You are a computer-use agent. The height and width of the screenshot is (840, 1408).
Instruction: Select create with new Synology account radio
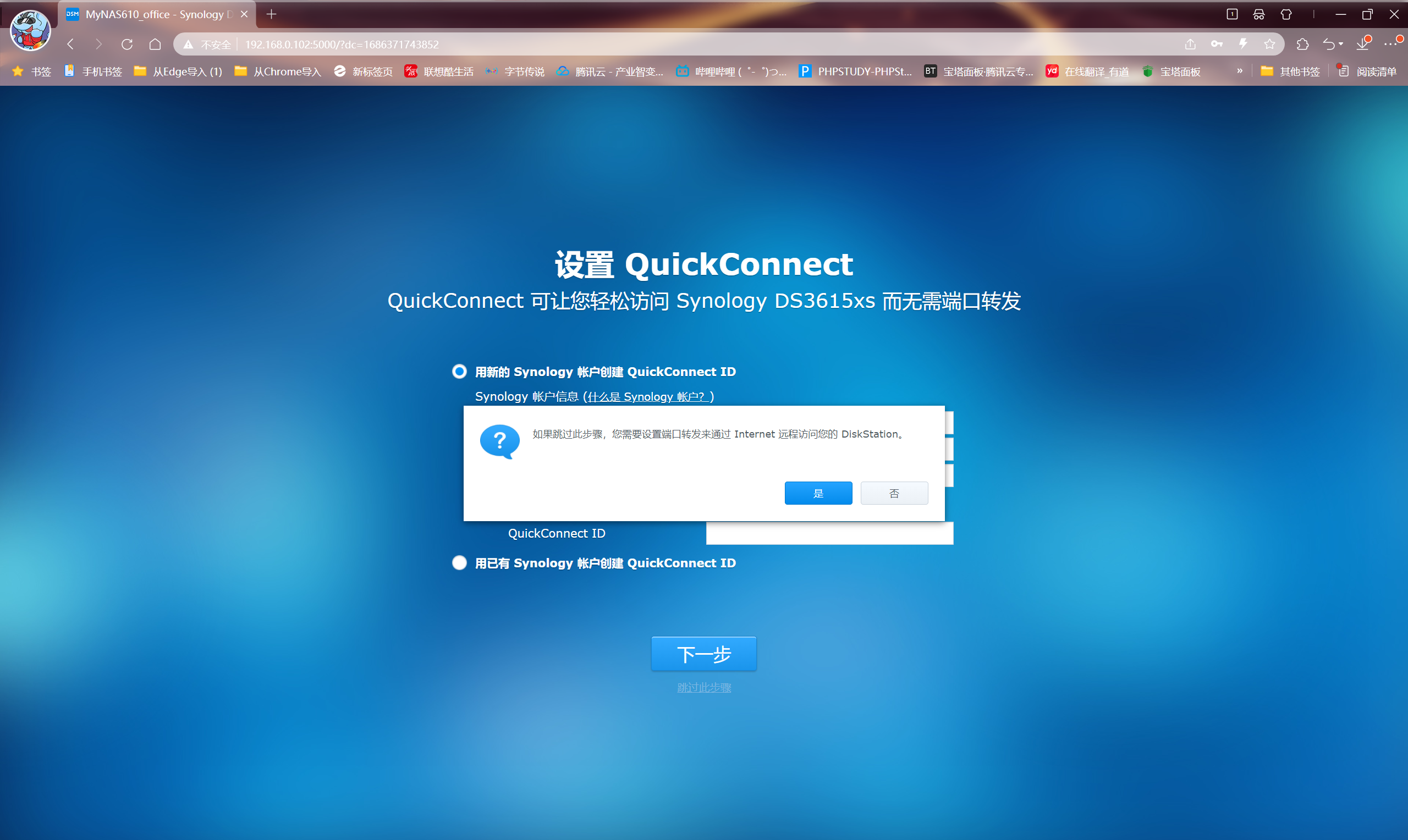459,371
